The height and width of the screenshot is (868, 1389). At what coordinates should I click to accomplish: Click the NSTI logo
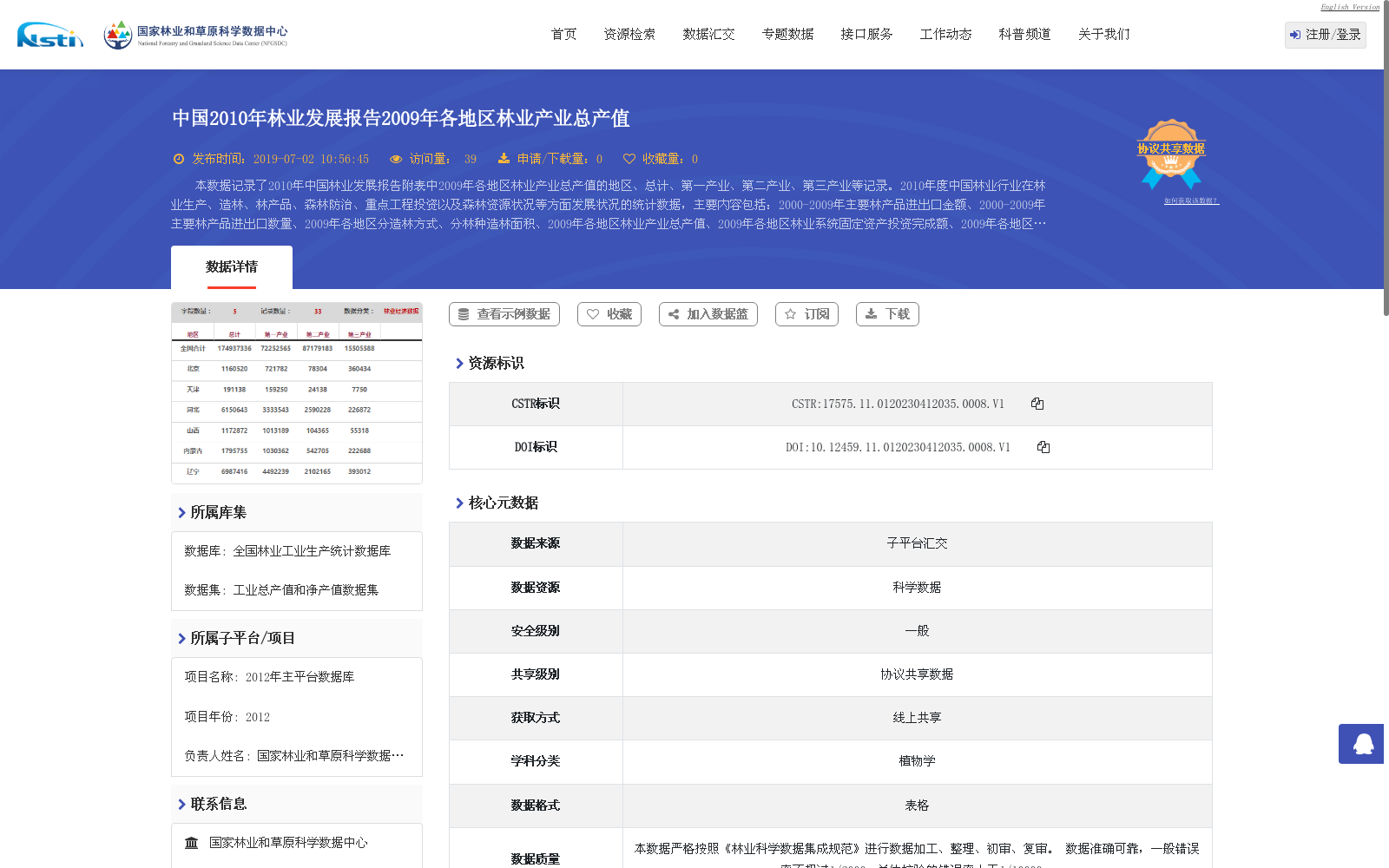[x=50, y=35]
